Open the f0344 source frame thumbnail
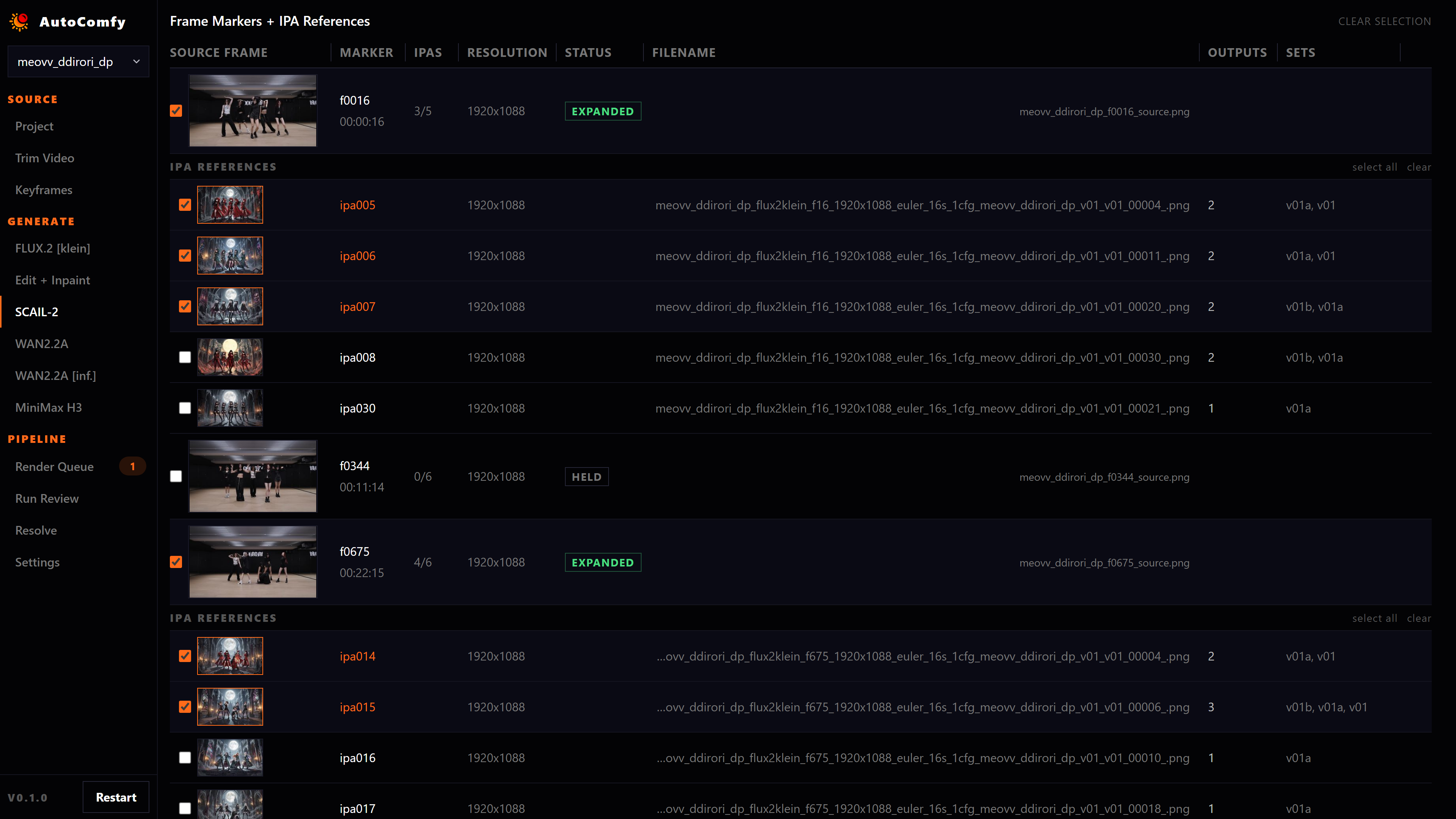 253,477
